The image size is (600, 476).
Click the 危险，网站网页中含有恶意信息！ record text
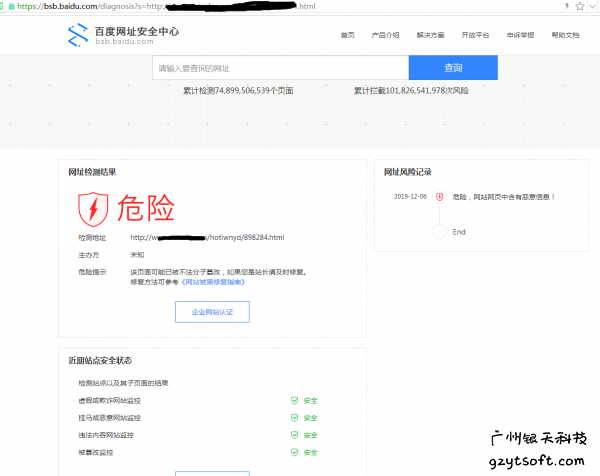504,197
